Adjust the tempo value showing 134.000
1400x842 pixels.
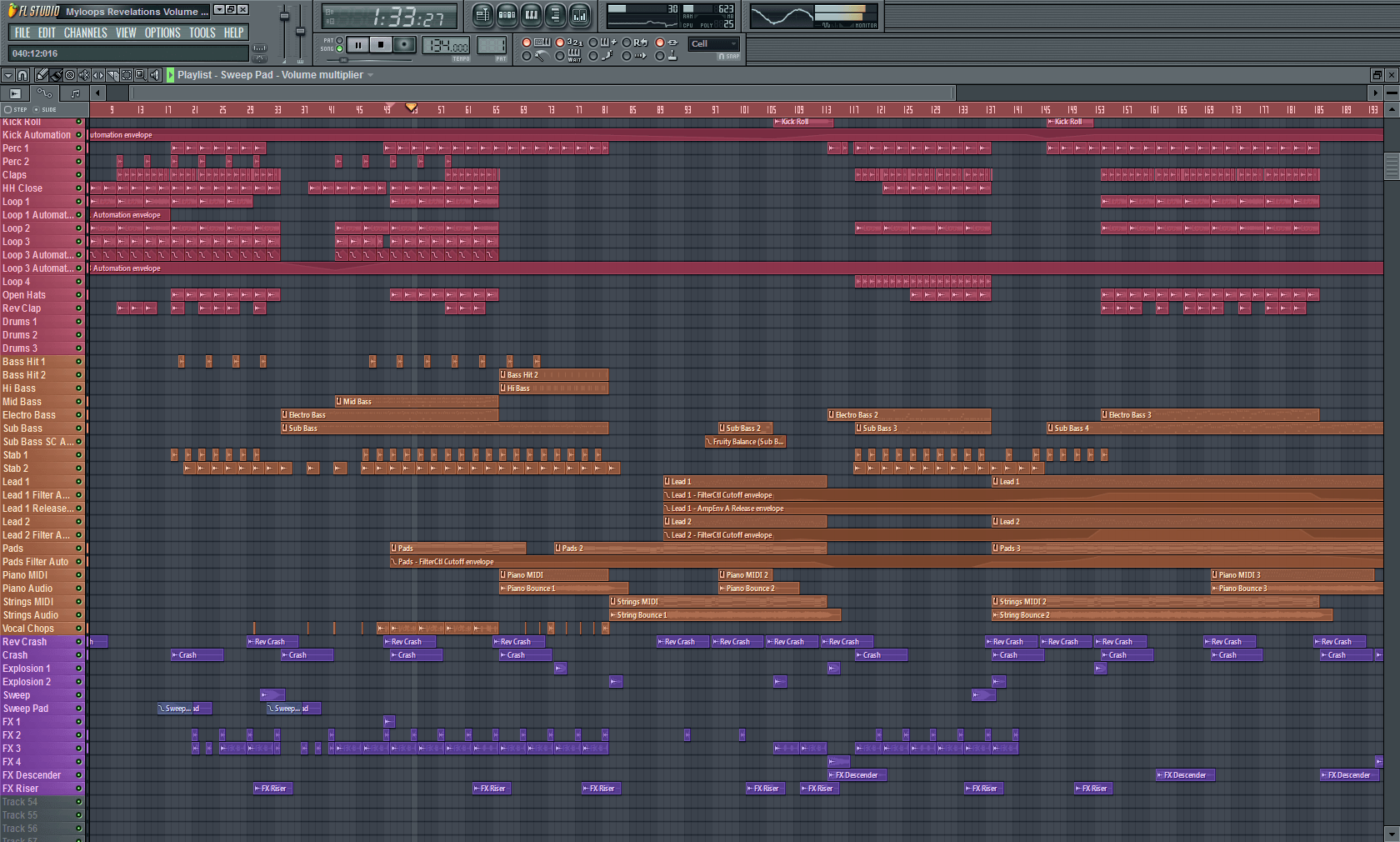point(446,46)
